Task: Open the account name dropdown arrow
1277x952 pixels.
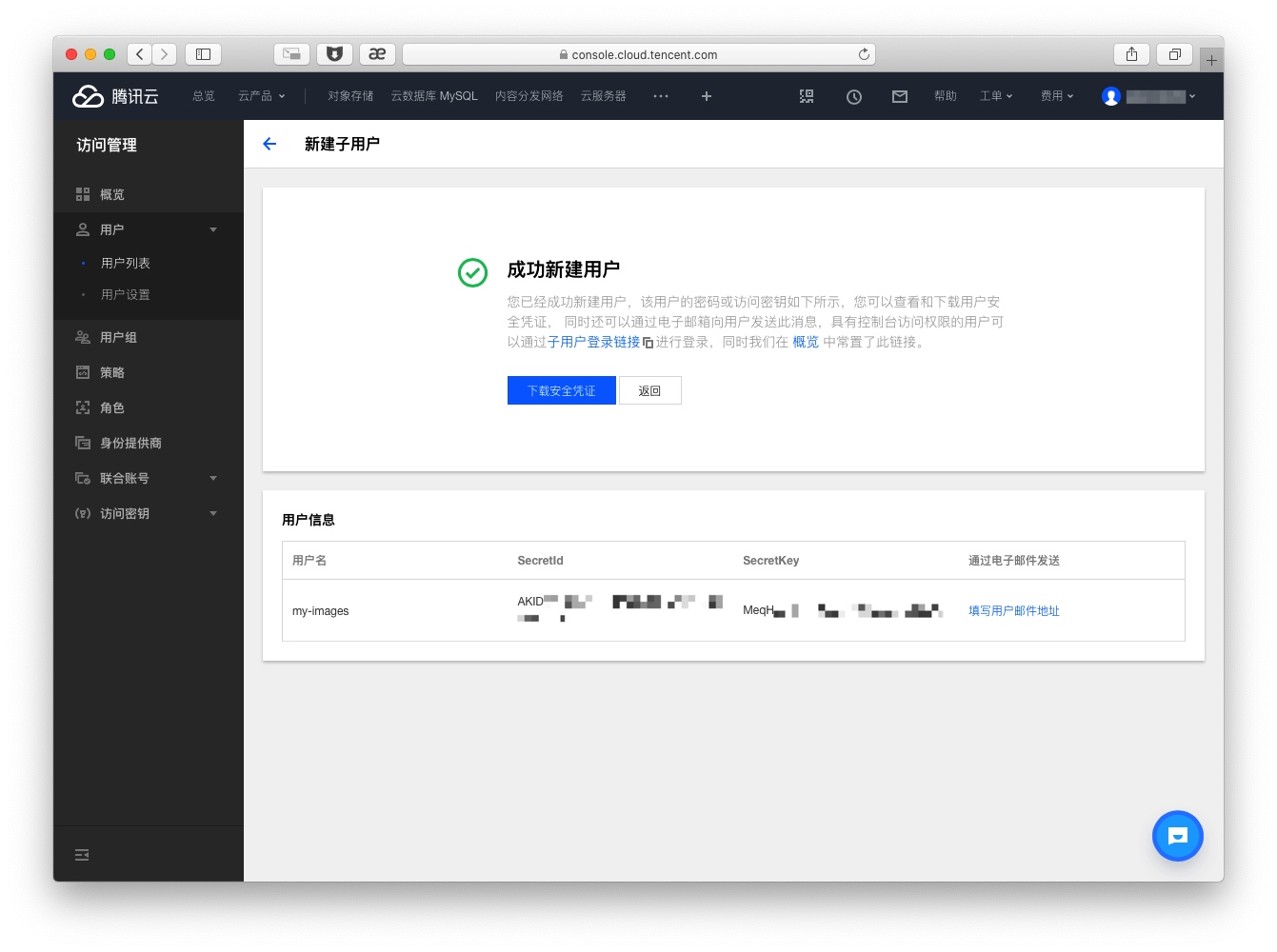Action: coord(1192,96)
